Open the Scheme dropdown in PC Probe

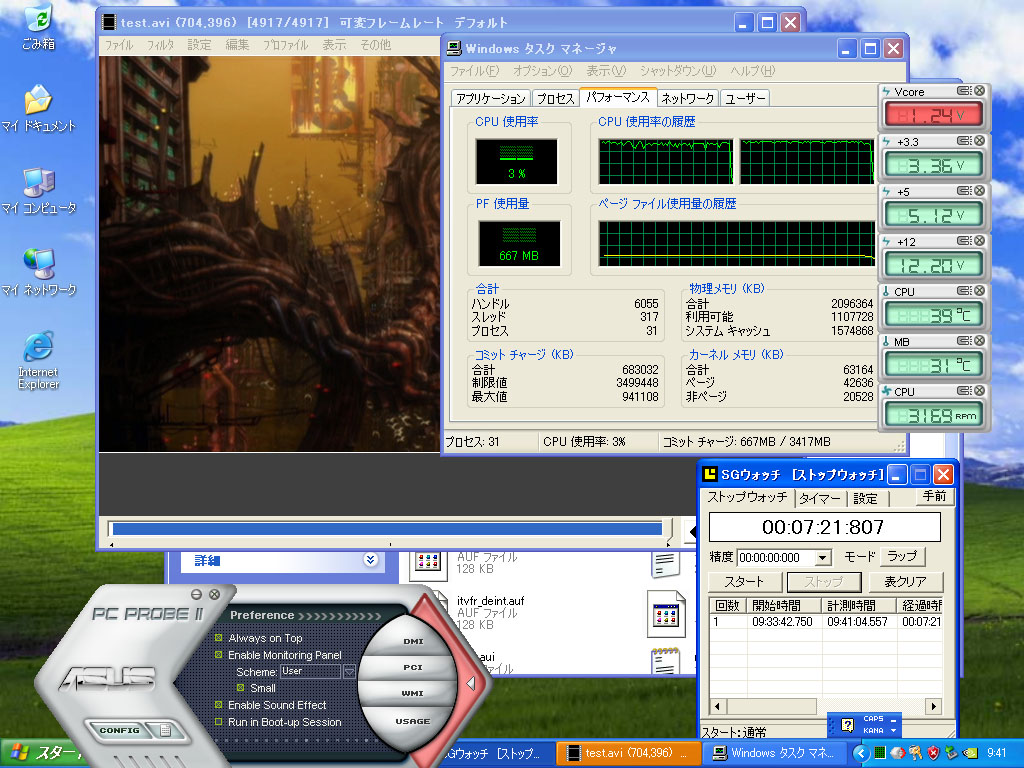tap(349, 671)
